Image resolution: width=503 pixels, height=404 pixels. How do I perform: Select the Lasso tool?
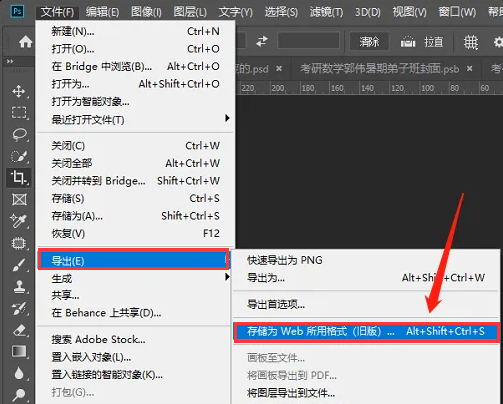click(19, 134)
